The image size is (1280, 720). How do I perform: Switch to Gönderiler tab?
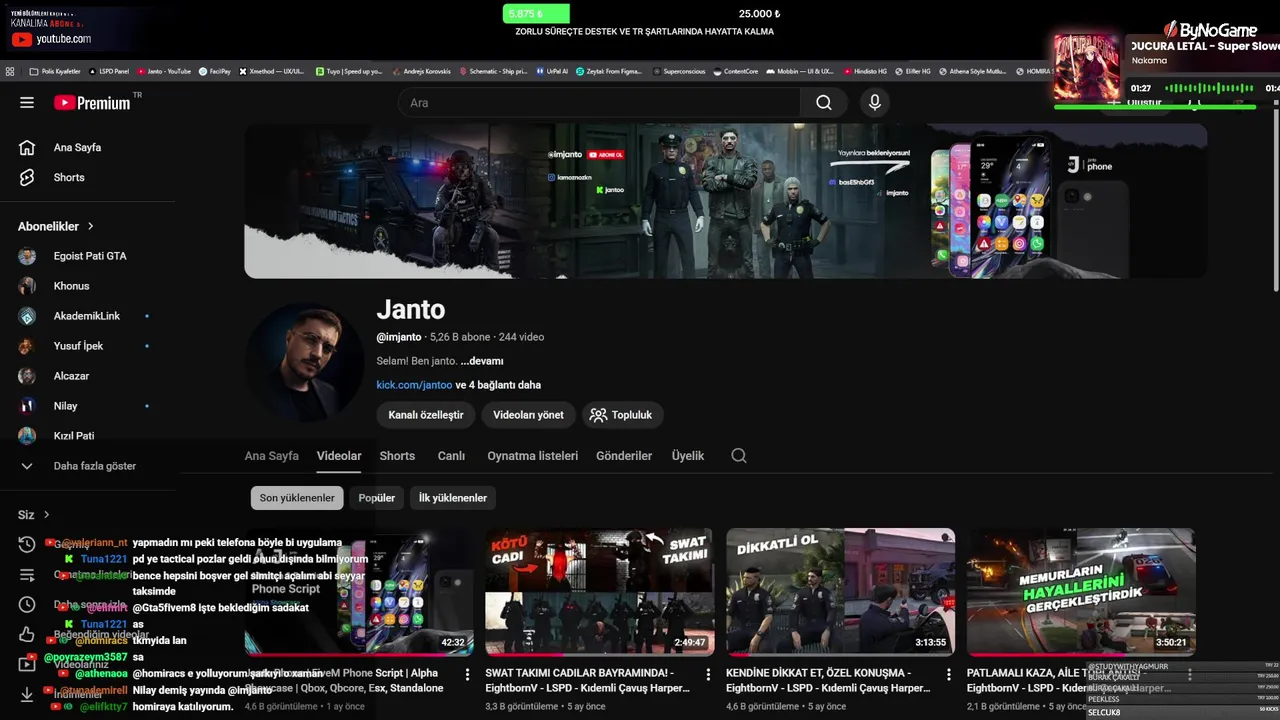[x=624, y=456]
